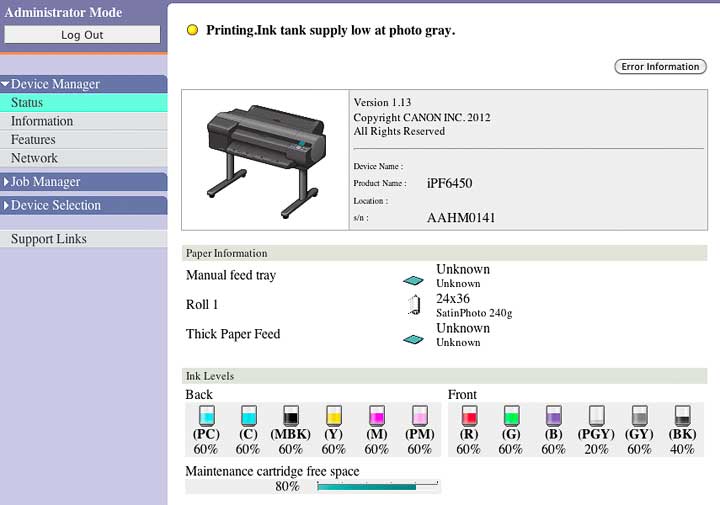
Task: Click the 24x36 roll size text
Action: click(453, 298)
